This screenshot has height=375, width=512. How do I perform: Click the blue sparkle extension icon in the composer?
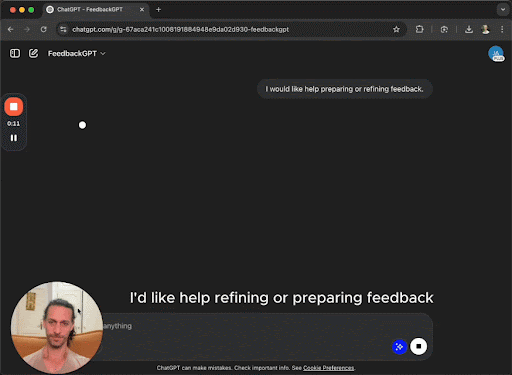pos(399,347)
